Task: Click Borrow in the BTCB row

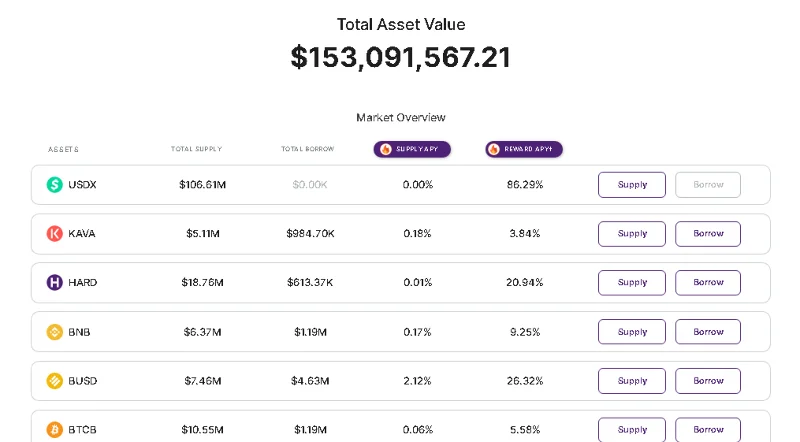Action: click(708, 430)
